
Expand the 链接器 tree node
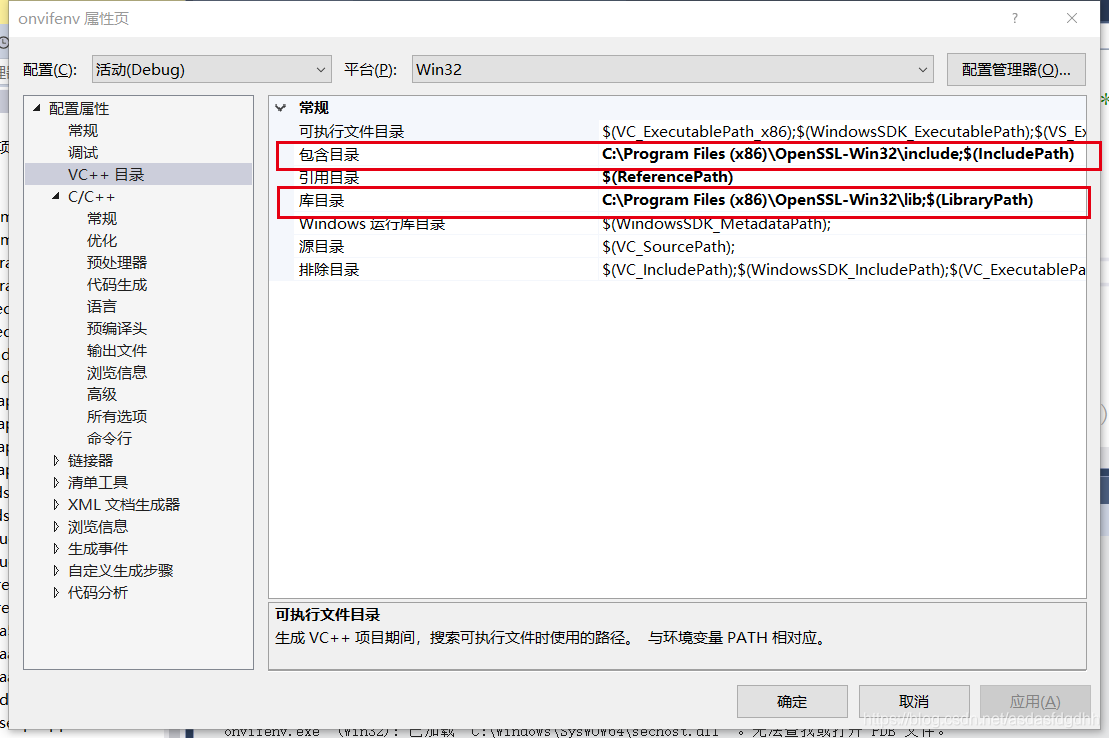(57, 460)
